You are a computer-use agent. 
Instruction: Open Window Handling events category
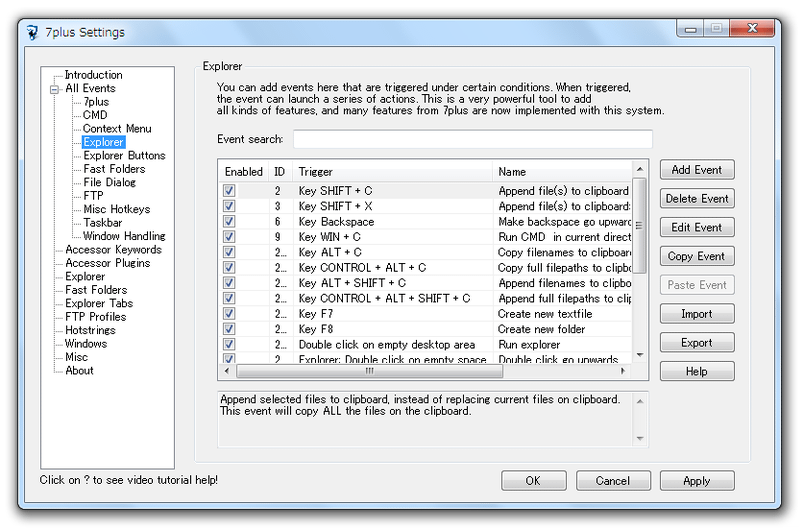(x=124, y=236)
